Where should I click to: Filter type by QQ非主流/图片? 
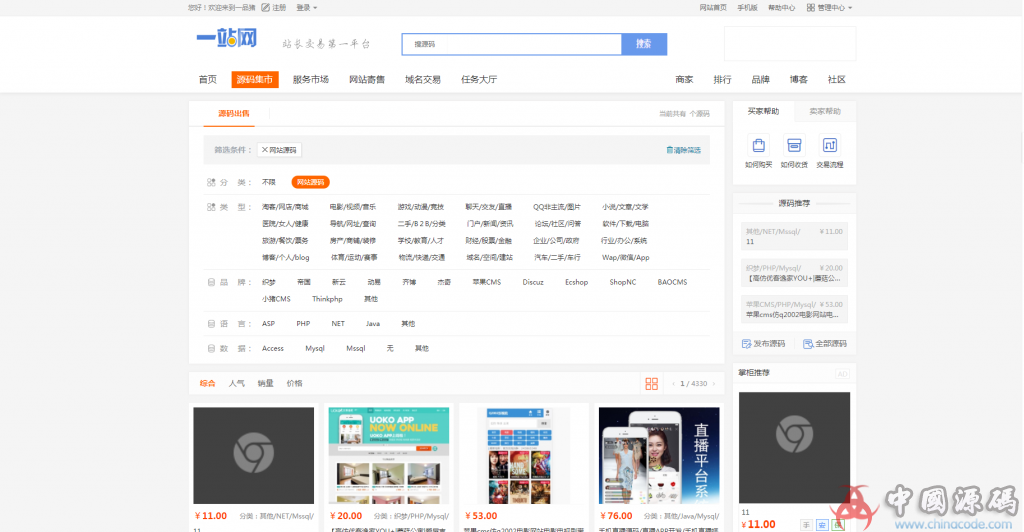[x=556, y=207]
